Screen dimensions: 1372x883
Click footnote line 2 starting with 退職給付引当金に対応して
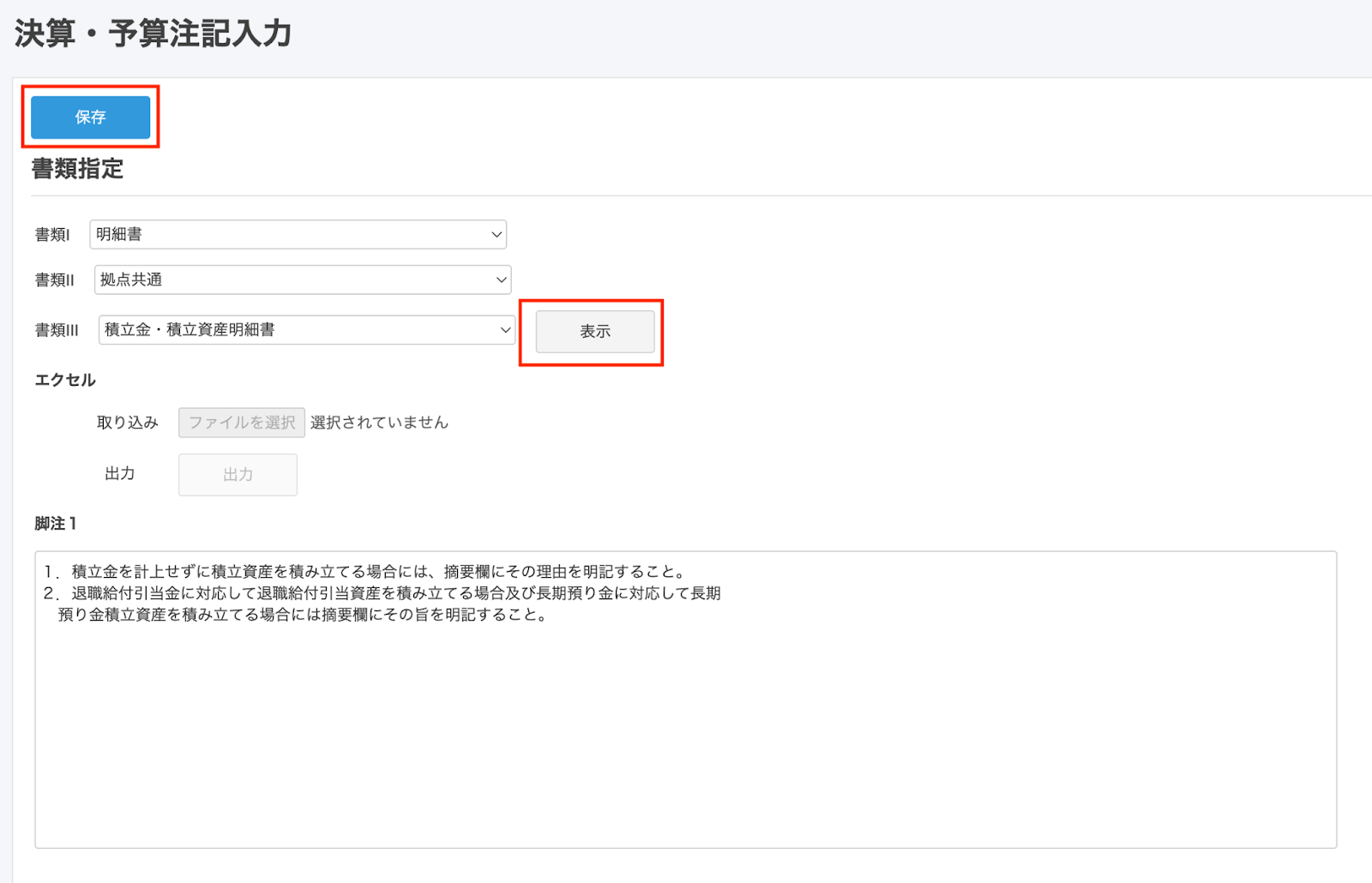382,593
